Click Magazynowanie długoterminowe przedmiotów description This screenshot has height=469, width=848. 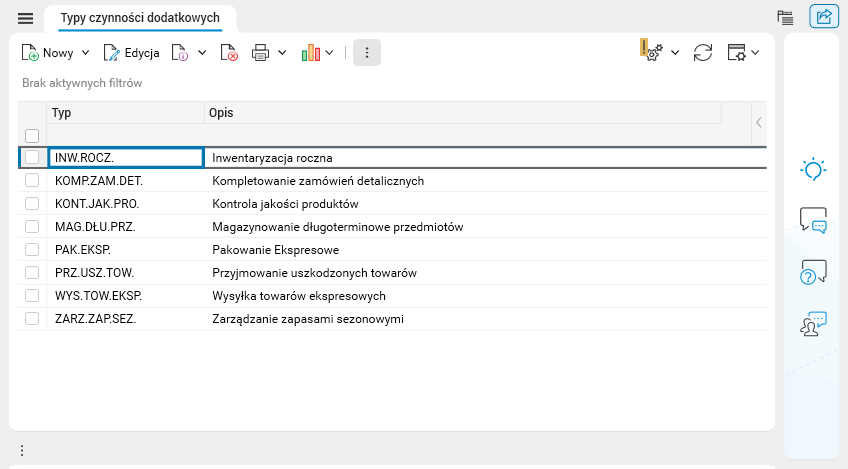pos(337,227)
